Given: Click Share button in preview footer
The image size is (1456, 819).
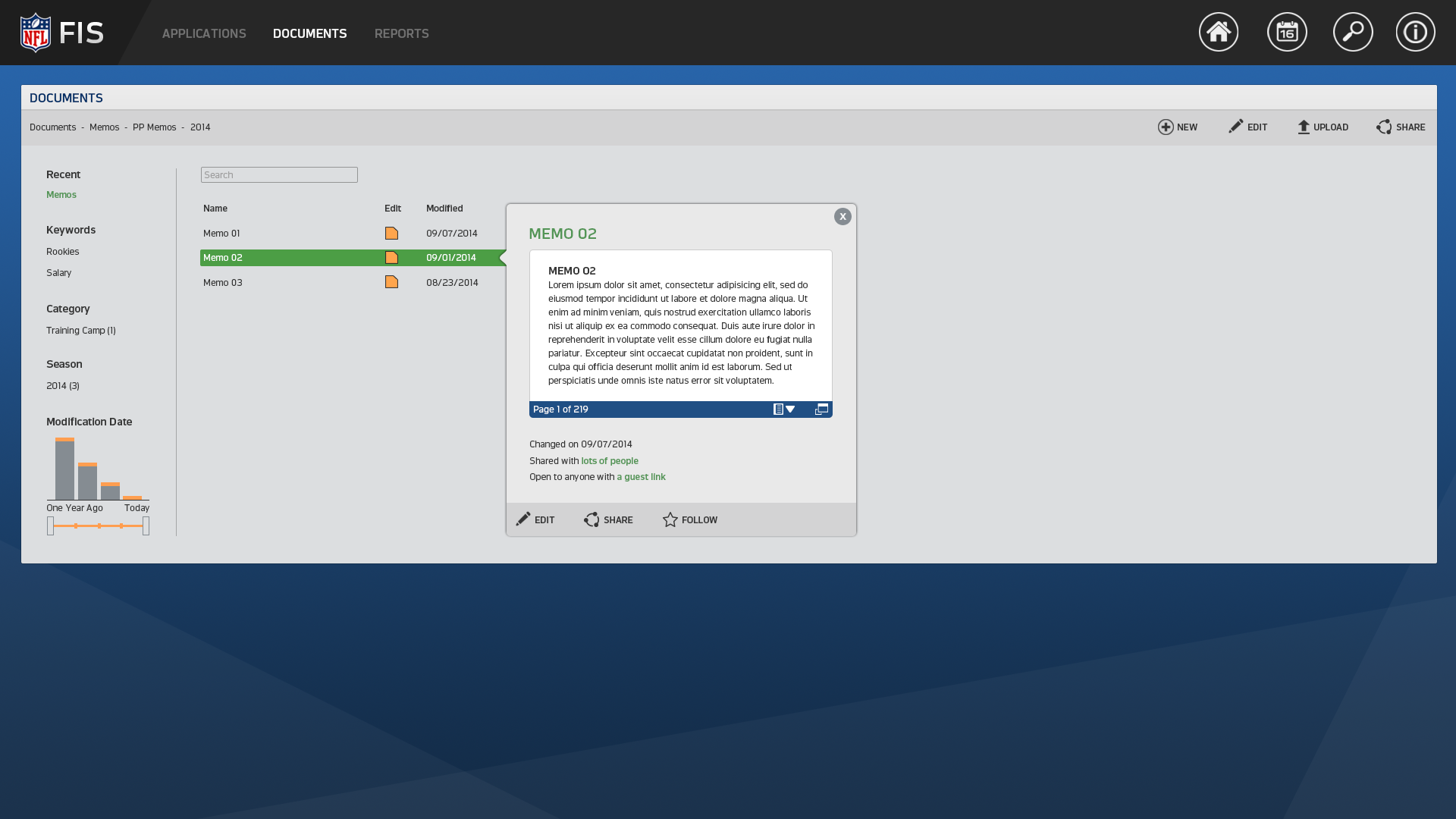Looking at the screenshot, I should (608, 520).
